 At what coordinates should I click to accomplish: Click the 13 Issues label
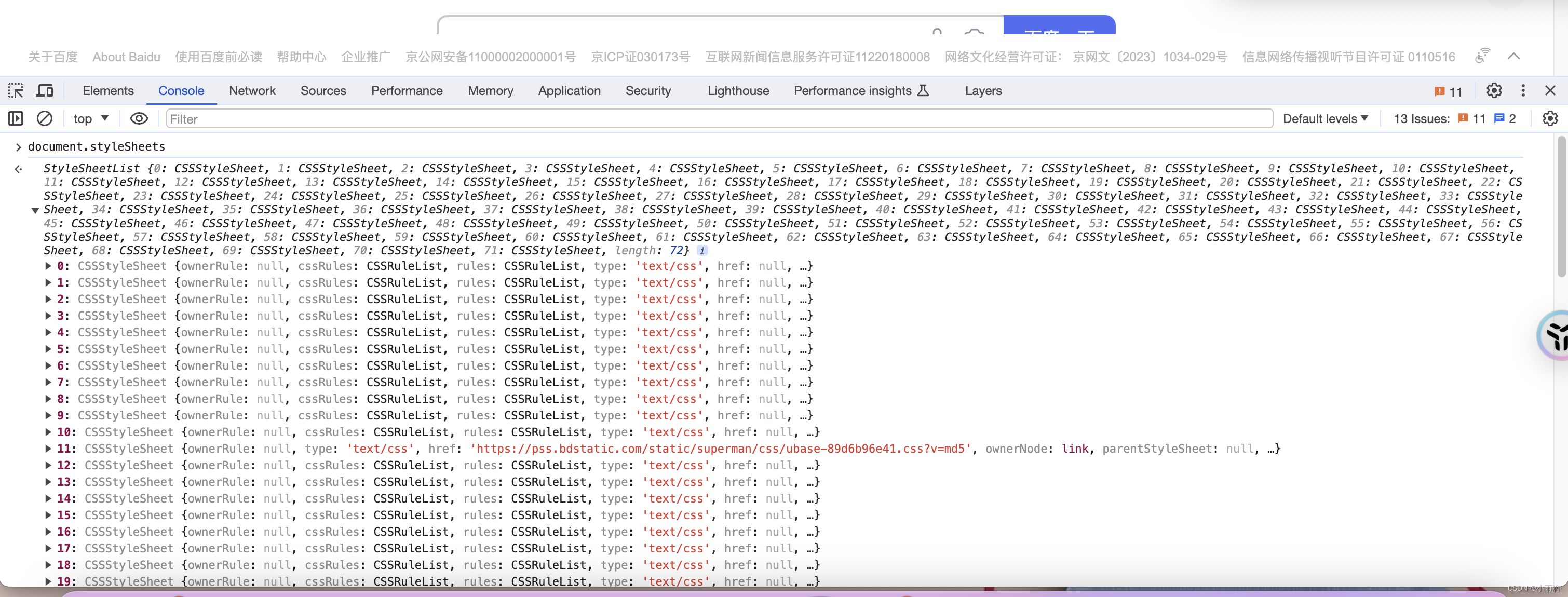coord(1421,119)
